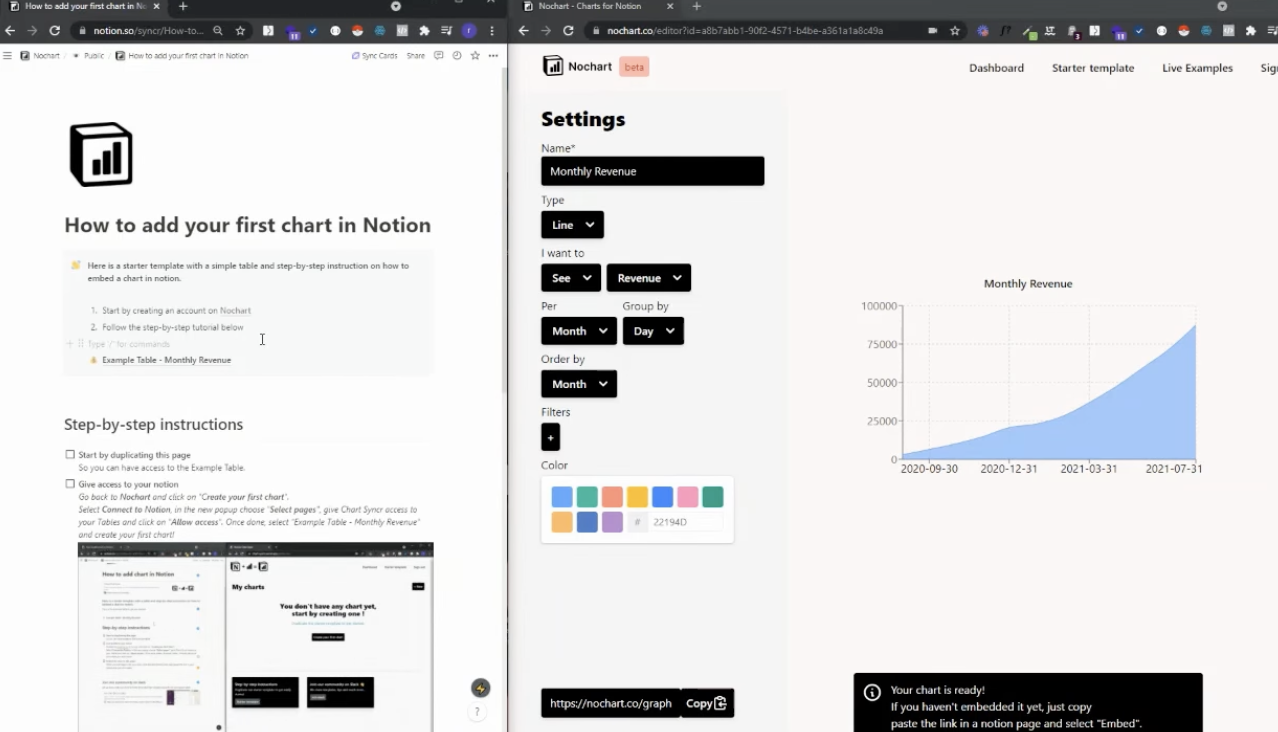Open media control icon in Notion browser toolbar
The height and width of the screenshot is (732, 1278).
[446, 31]
